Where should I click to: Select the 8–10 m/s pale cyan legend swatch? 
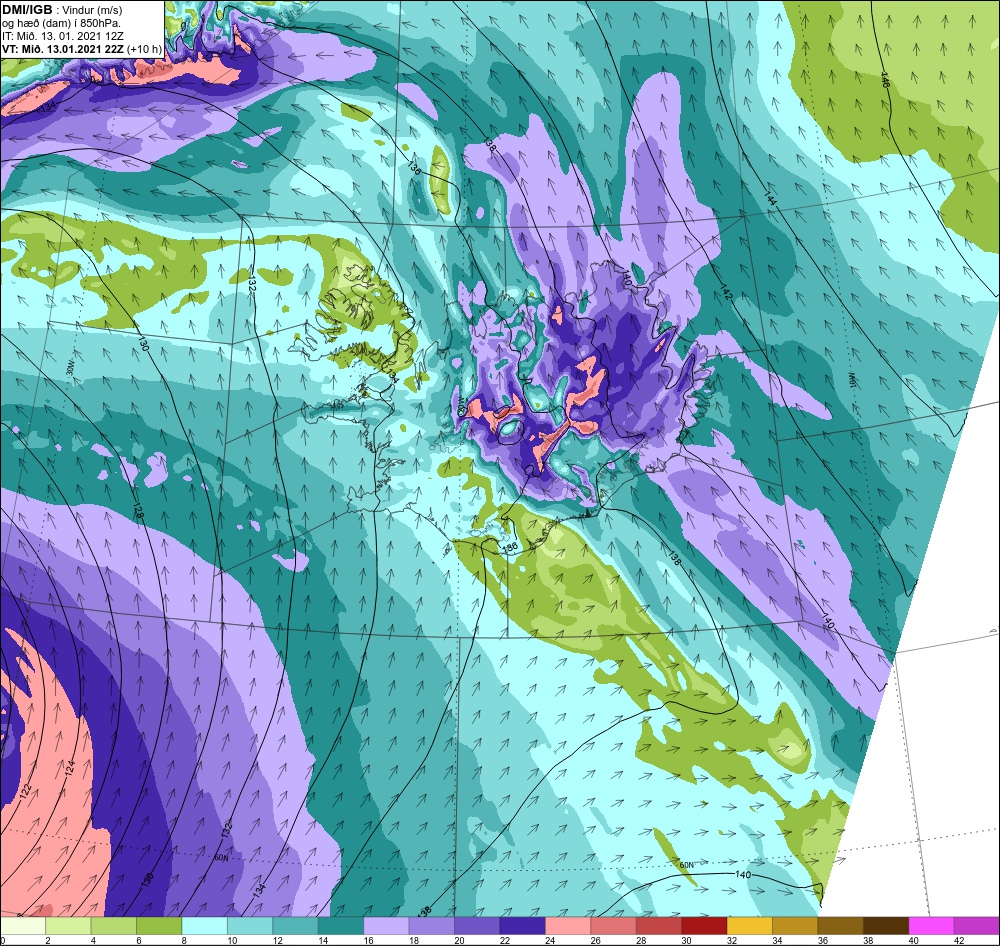tap(205, 926)
